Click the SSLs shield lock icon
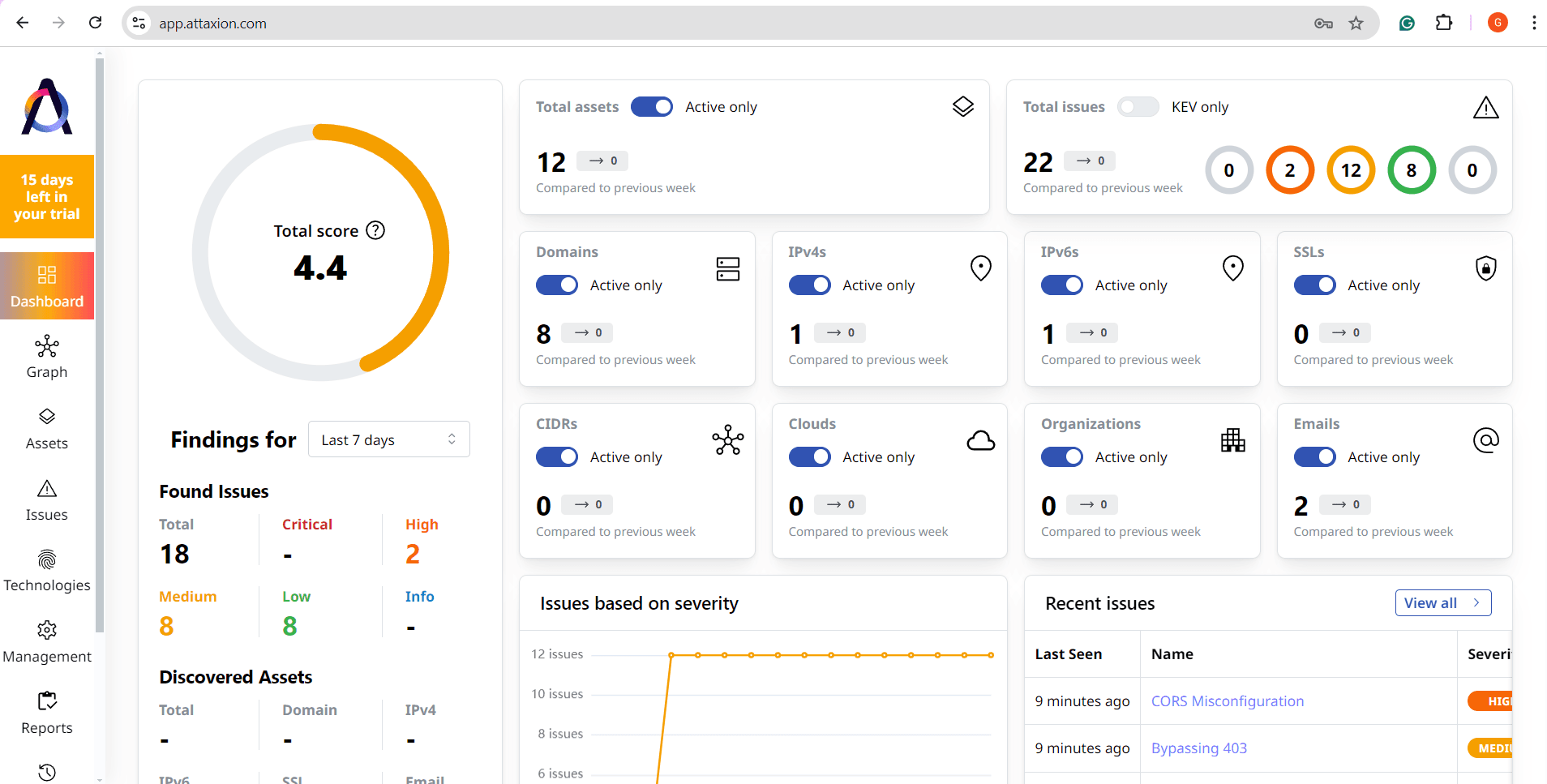This screenshot has width=1547, height=784. 1485,268
